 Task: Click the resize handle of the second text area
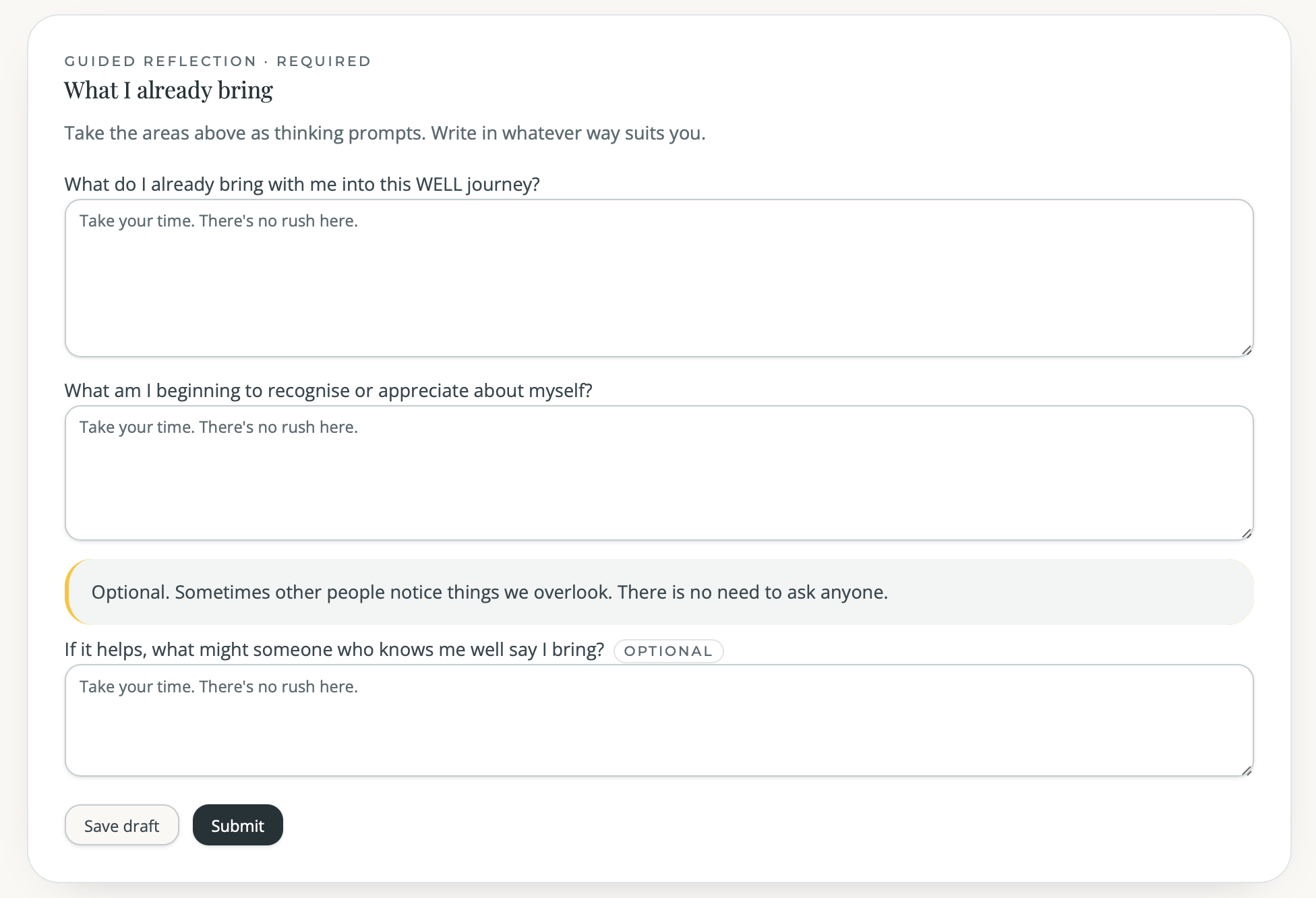[x=1247, y=533]
